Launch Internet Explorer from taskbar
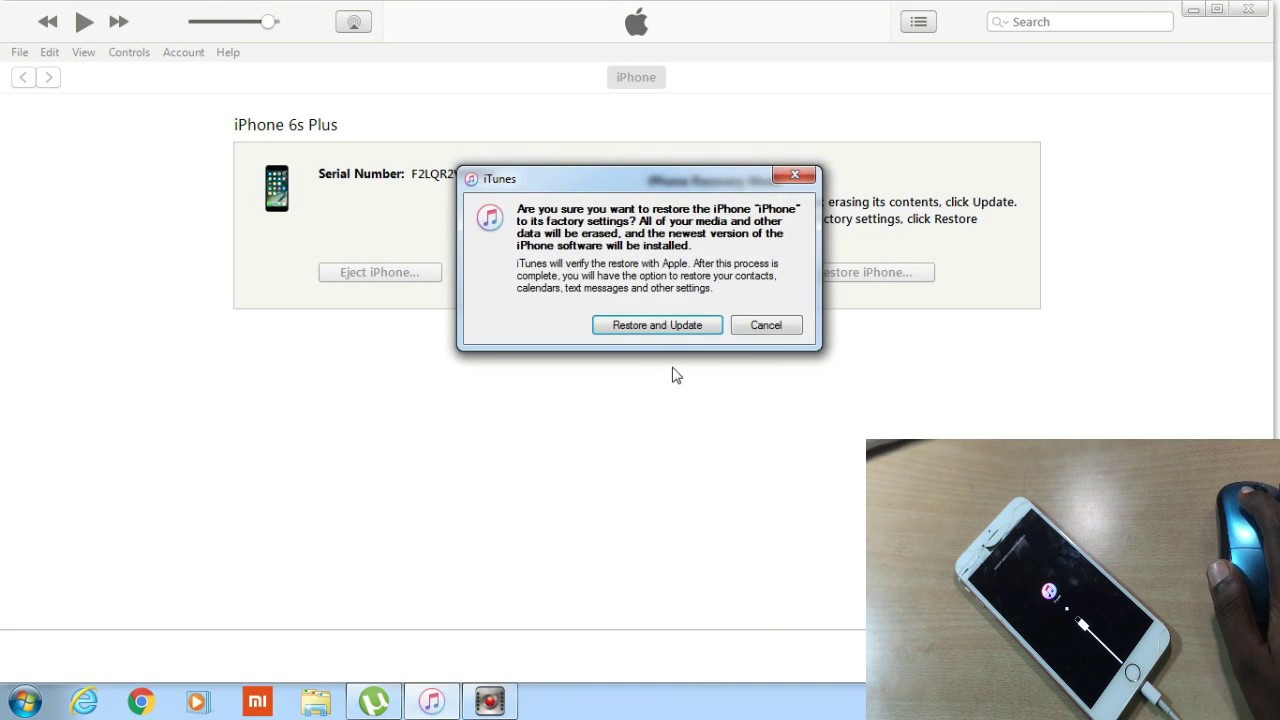 tap(84, 702)
